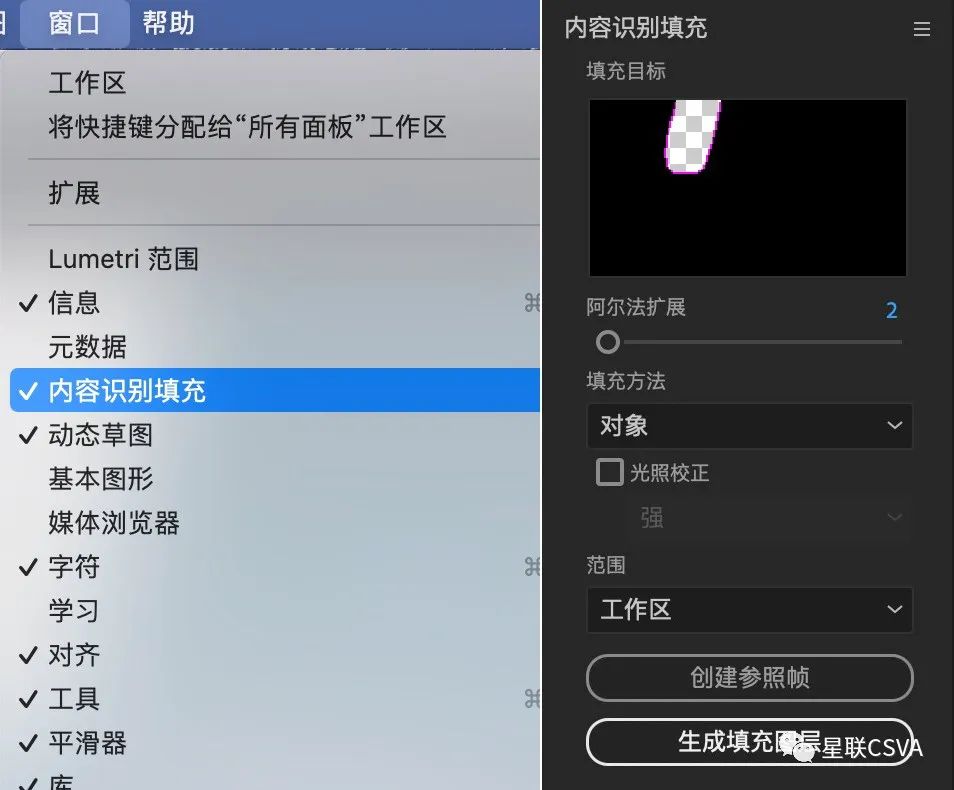
Task: Open the 填充方法 dropdown showing 对象
Action: 750,426
